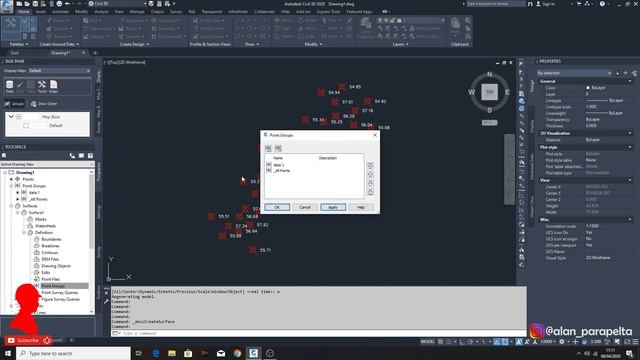Move point group to bottom arrow
The width and height of the screenshot is (640, 360).
(x=370, y=191)
